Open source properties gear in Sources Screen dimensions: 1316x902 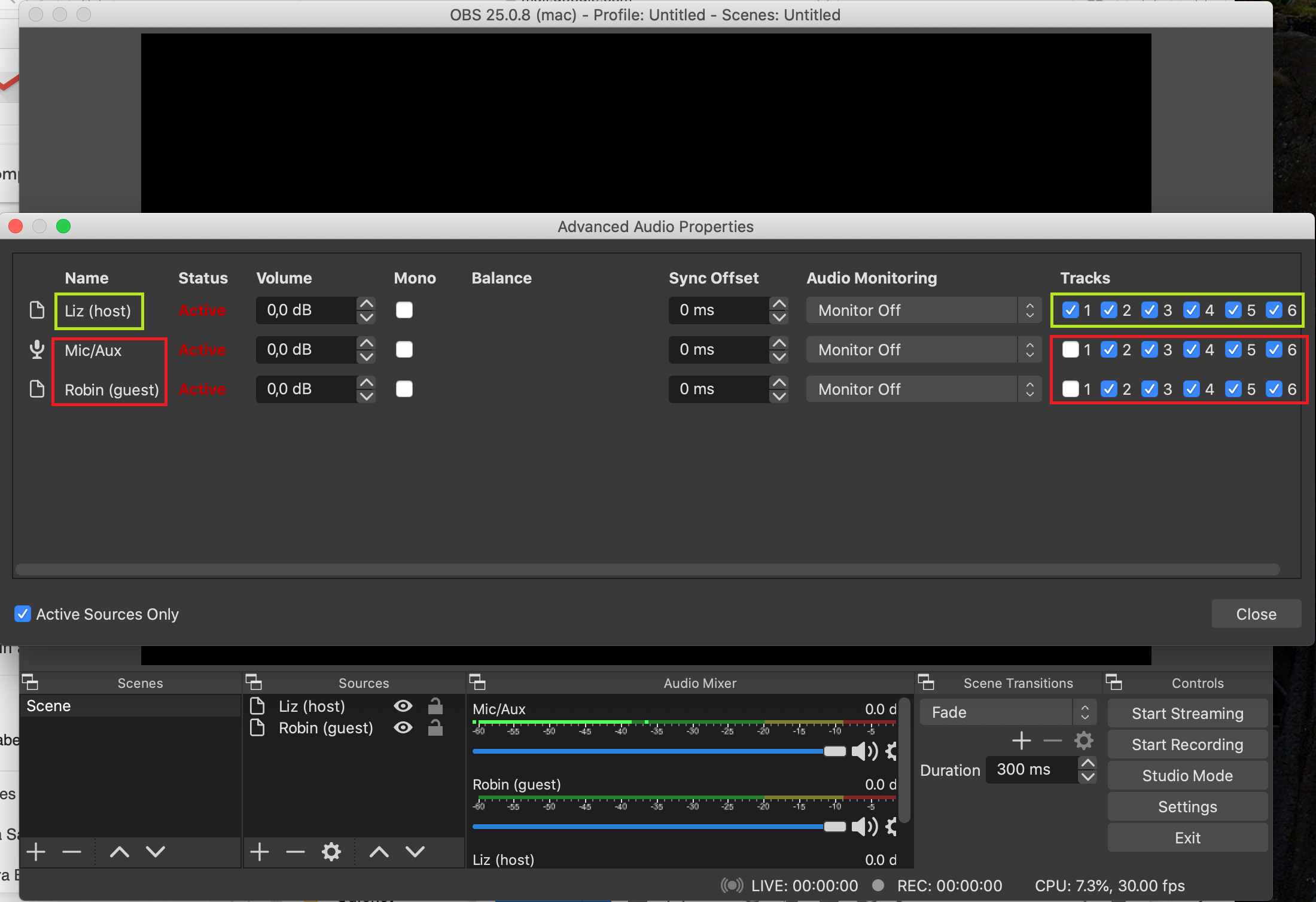(331, 852)
